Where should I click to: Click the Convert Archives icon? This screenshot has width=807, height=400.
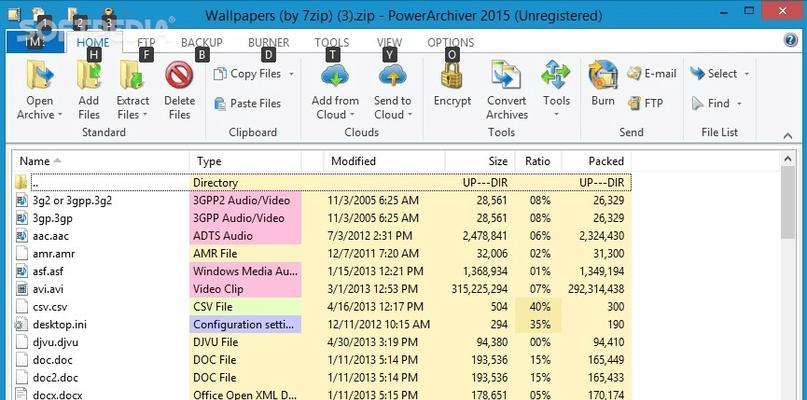507,76
